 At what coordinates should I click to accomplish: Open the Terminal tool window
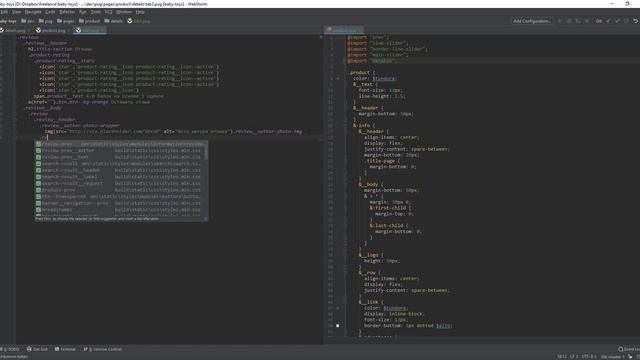pyautogui.click(x=65, y=349)
